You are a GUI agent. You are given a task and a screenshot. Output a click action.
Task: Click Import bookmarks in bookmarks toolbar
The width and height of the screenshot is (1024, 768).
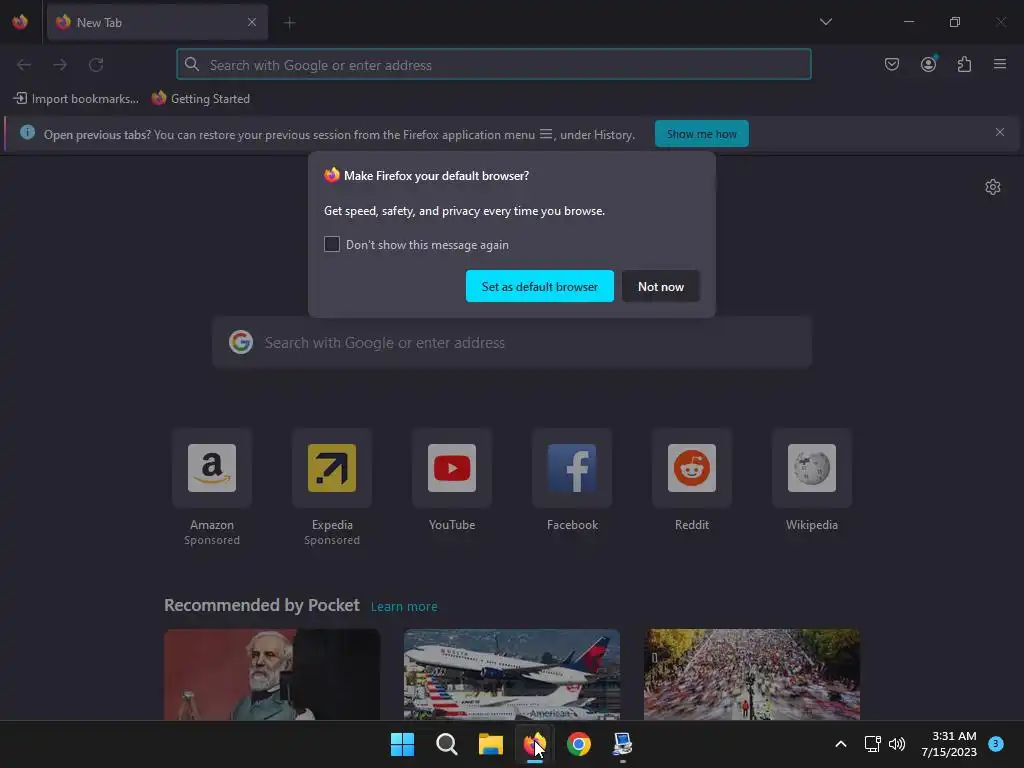76,99
